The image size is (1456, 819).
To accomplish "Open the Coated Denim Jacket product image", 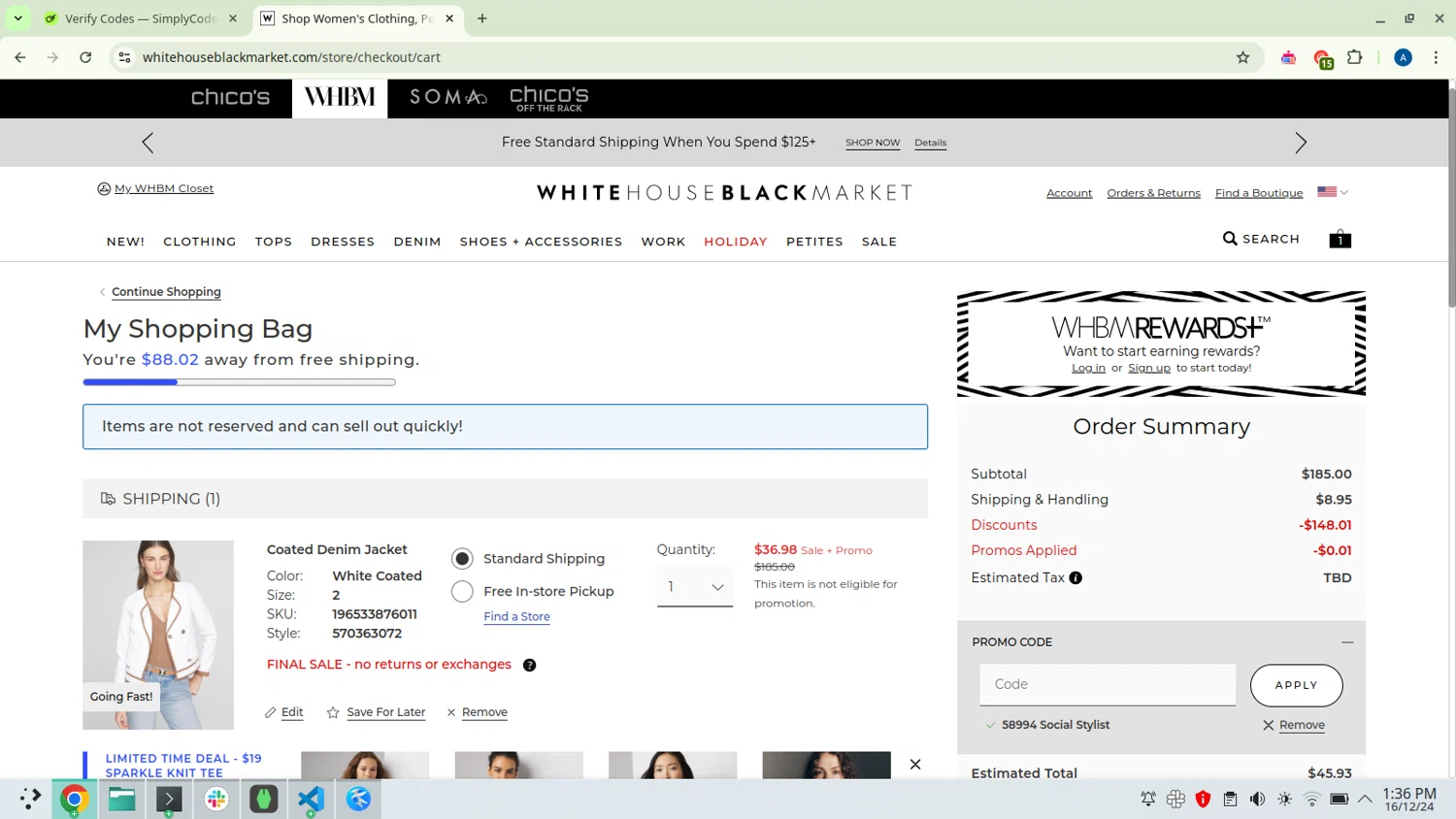I will (158, 635).
